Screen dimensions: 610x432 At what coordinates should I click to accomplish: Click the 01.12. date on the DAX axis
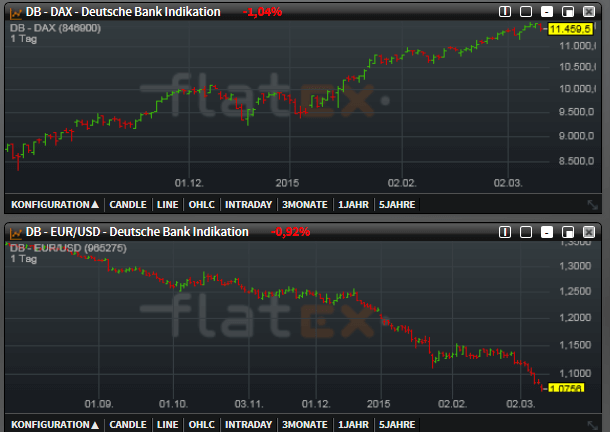pos(189,183)
